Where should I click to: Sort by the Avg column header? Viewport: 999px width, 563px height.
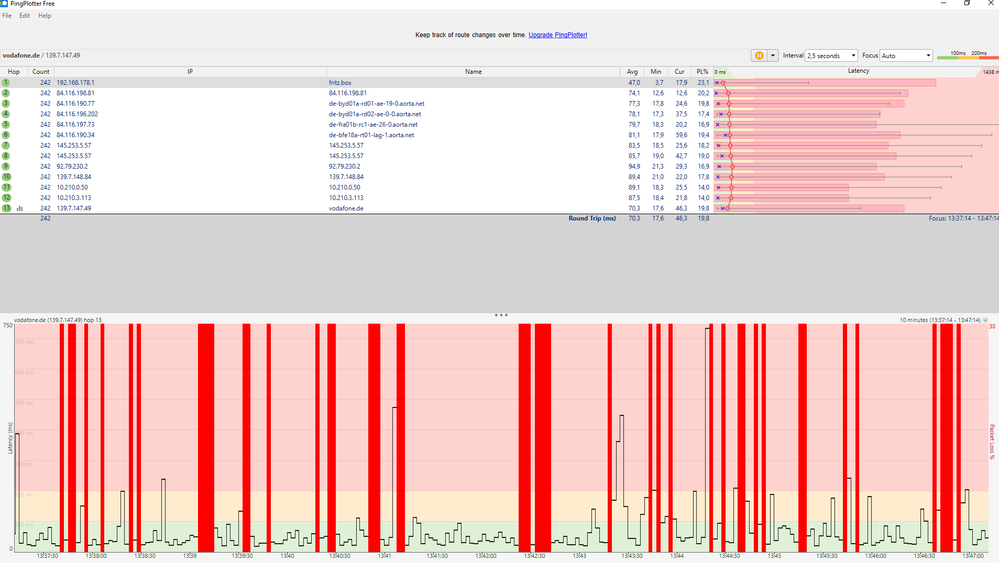click(632, 72)
